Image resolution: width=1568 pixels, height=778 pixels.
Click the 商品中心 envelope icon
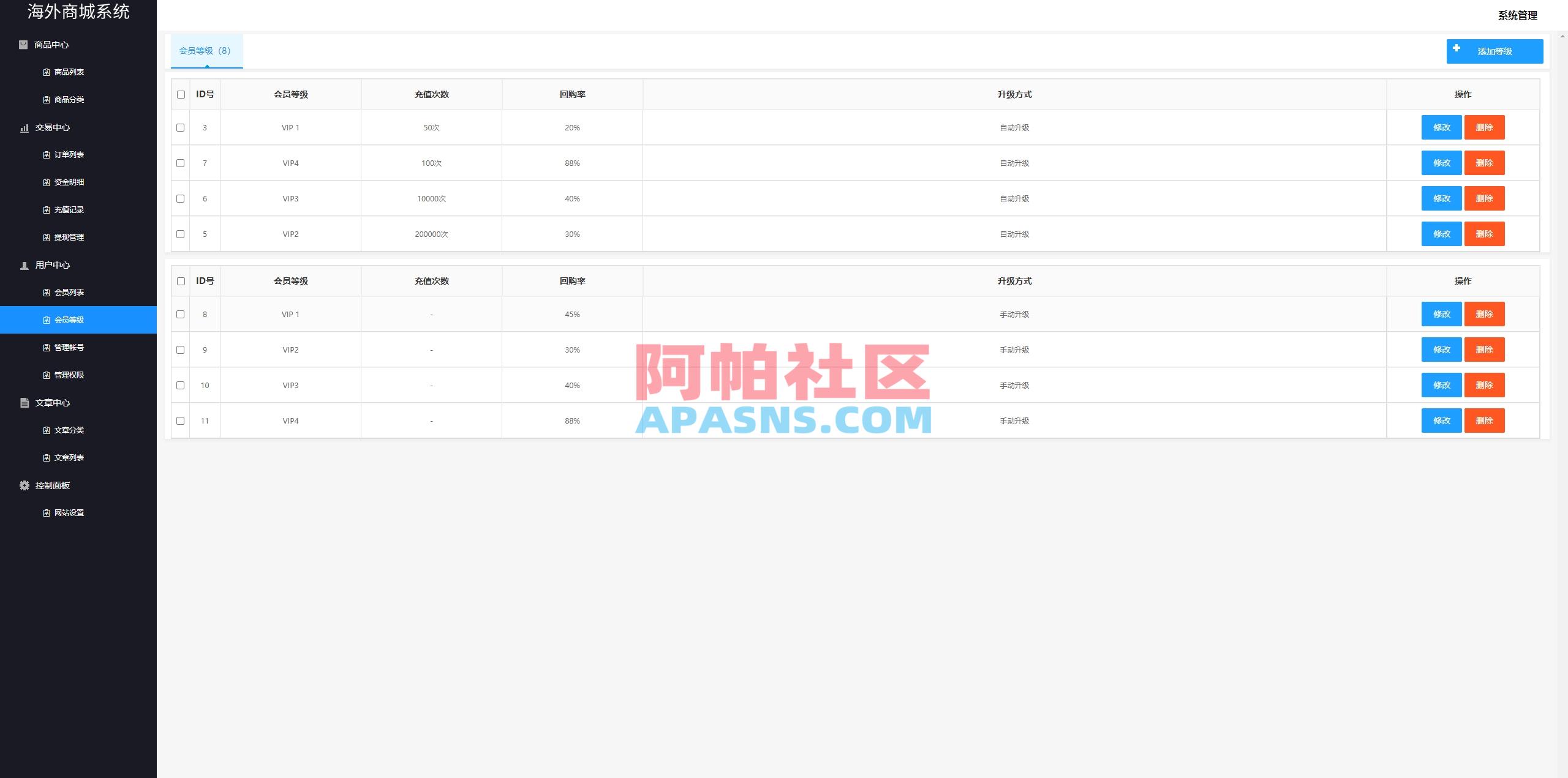pyautogui.click(x=22, y=44)
